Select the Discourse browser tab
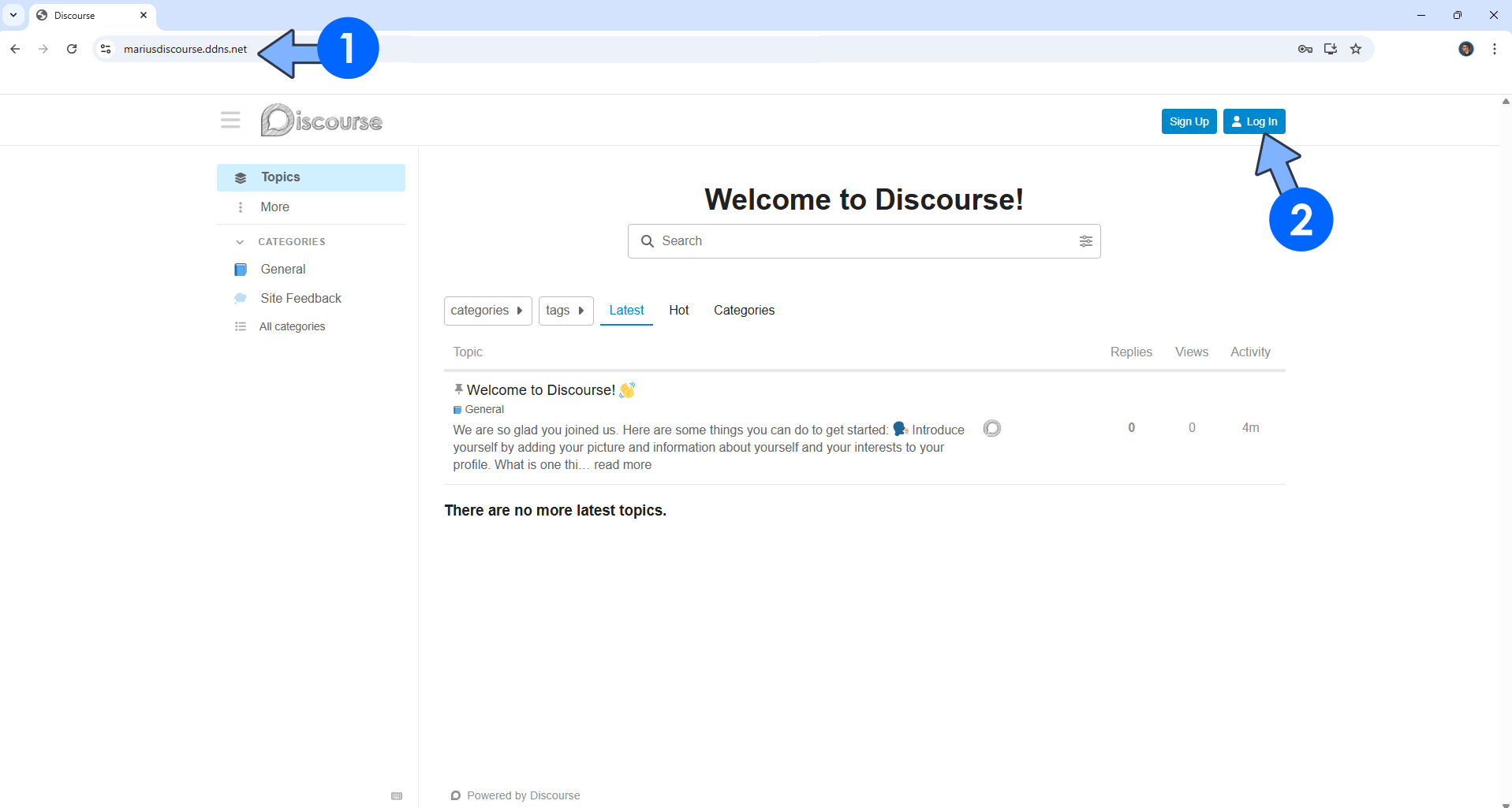 [92, 15]
